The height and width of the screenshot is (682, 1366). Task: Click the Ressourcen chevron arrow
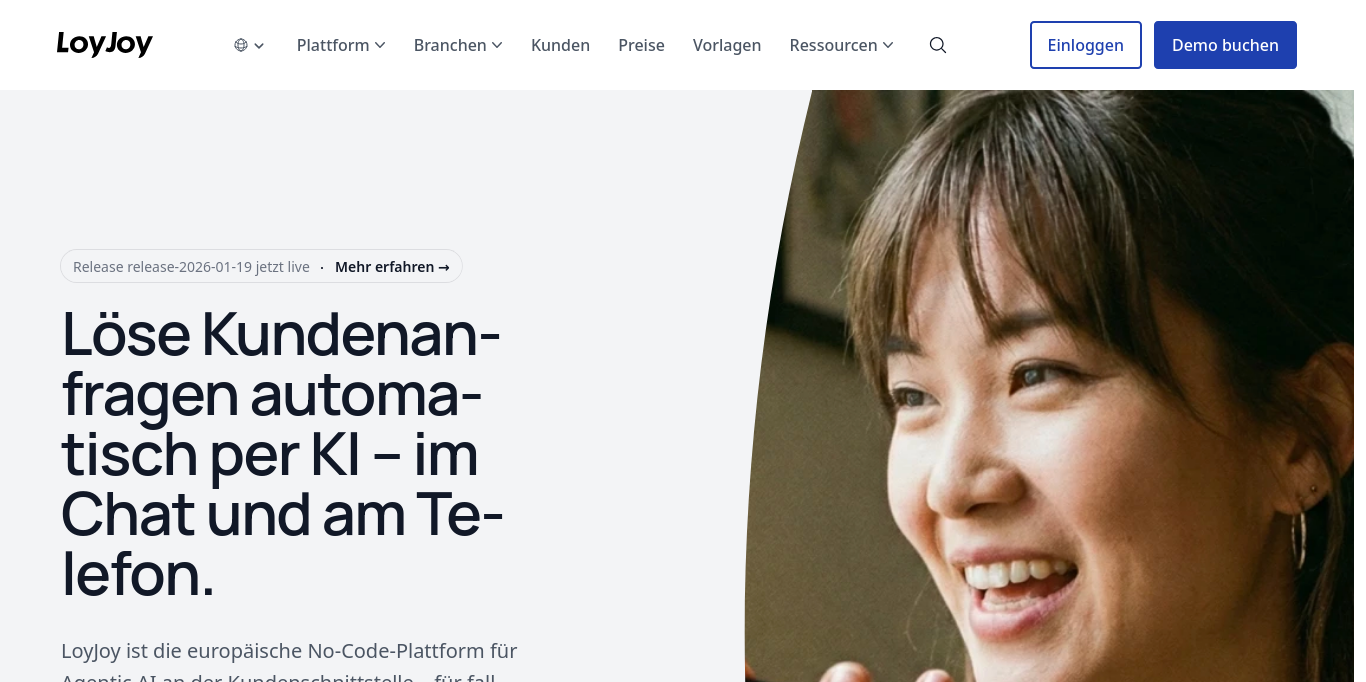[889, 46]
